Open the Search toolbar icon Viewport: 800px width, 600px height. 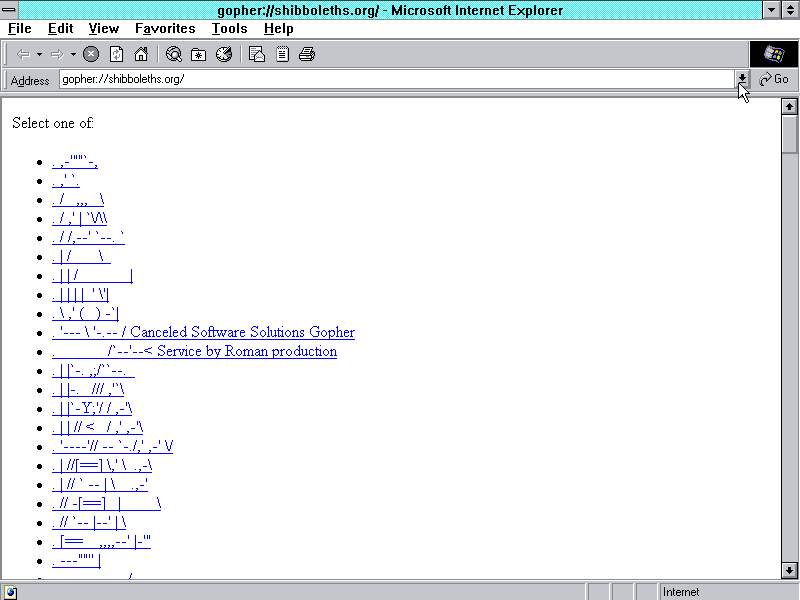[174, 54]
